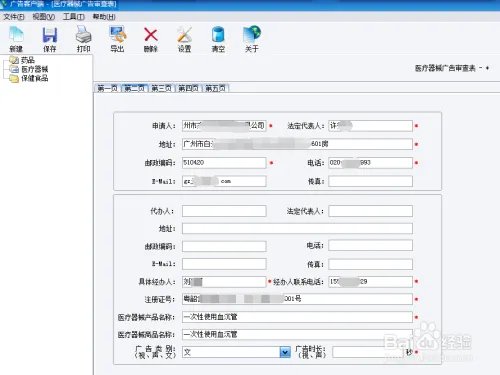The width and height of the screenshot is (500, 375).
Task: Click the 注册证号 input field
Action: [x=297, y=299]
